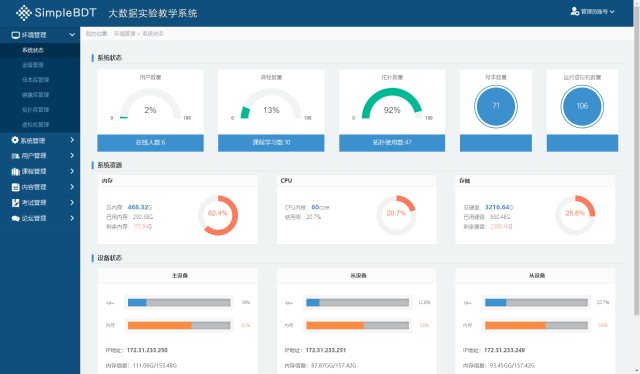Expand the 内容管理 chevron

coord(72,187)
